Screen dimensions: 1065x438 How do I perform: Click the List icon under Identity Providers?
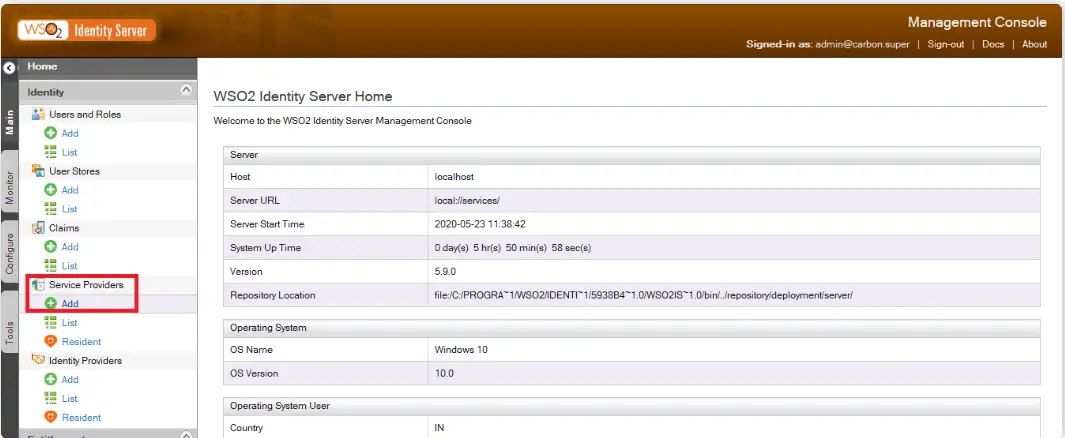(x=50, y=399)
